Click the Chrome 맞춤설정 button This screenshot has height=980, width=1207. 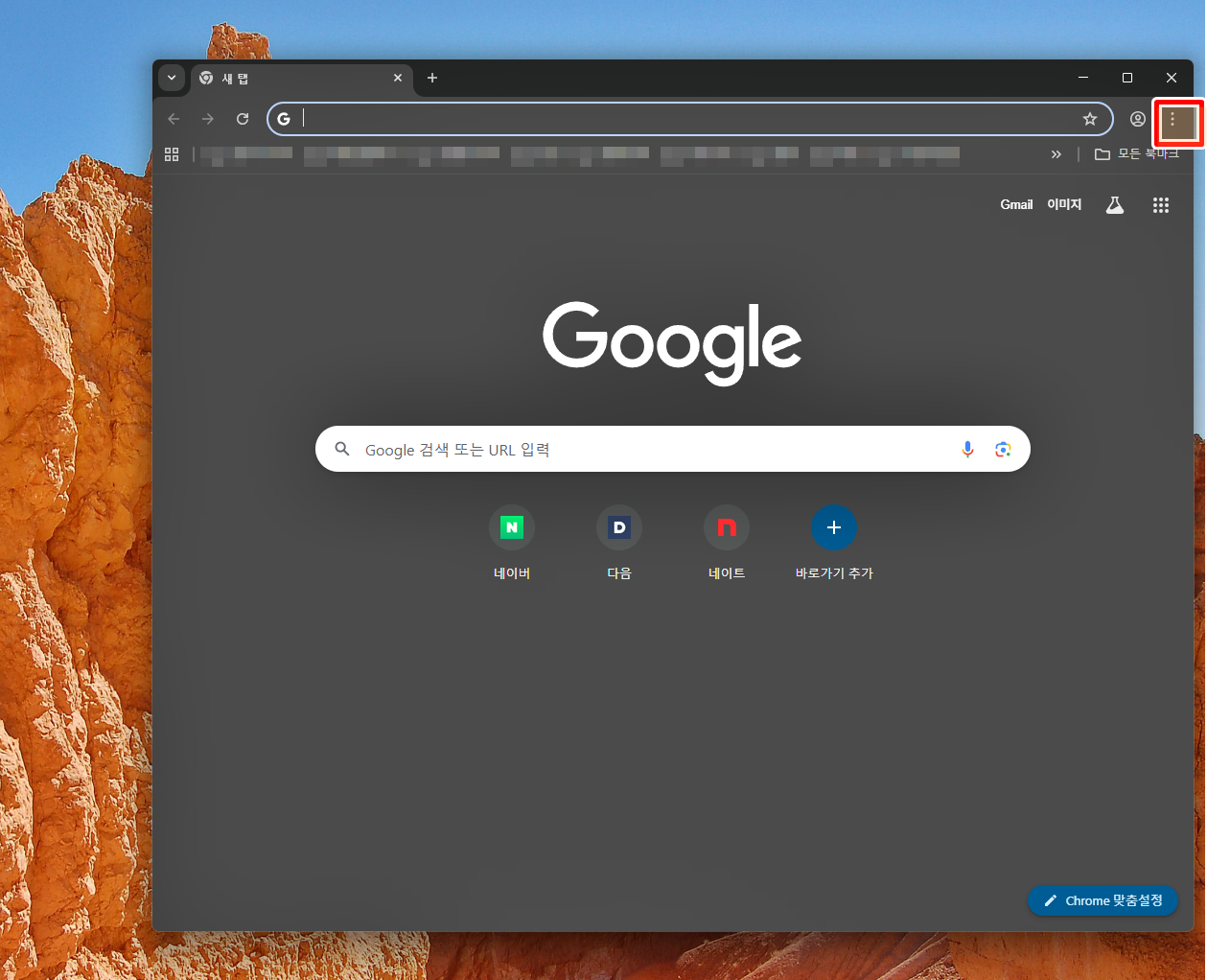pos(1103,900)
